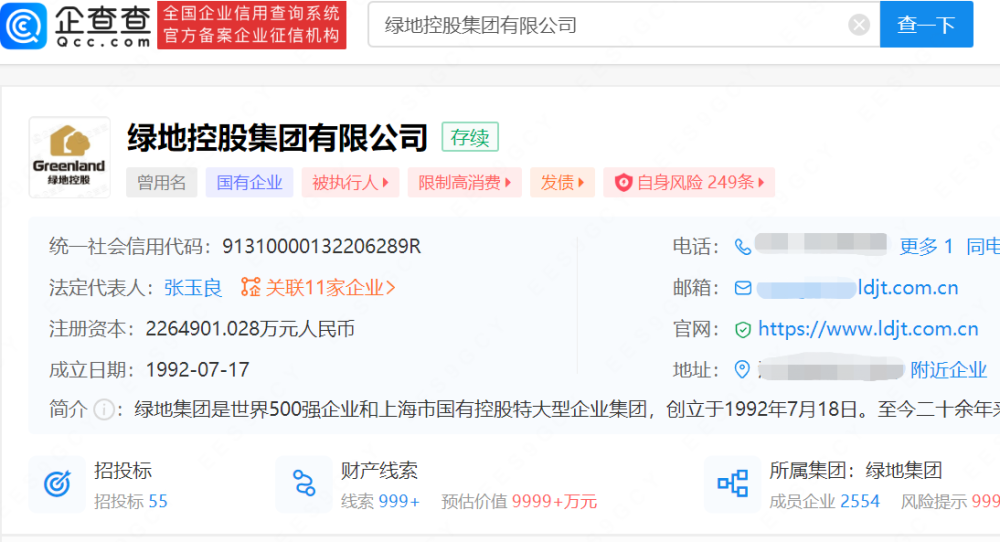The image size is (1000, 542).
Task: Click registered capital 2264901.028万元人民币
Action: pyautogui.click(x=250, y=329)
